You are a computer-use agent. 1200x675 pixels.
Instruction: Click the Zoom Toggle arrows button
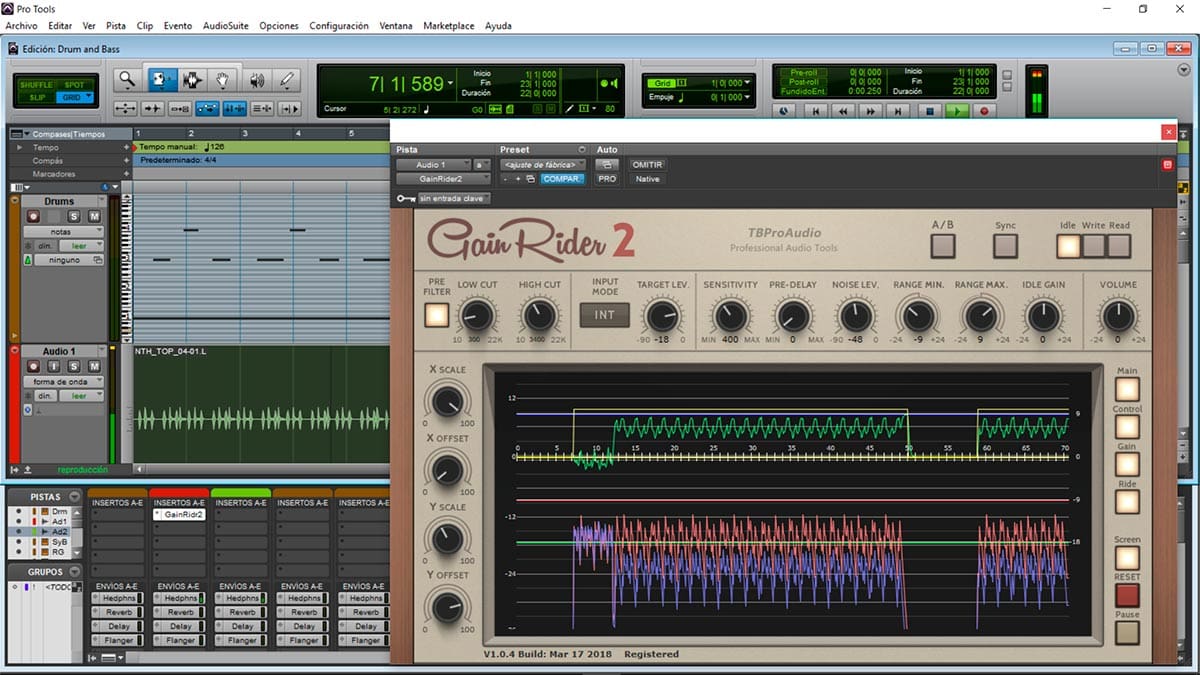pyautogui.click(x=126, y=108)
